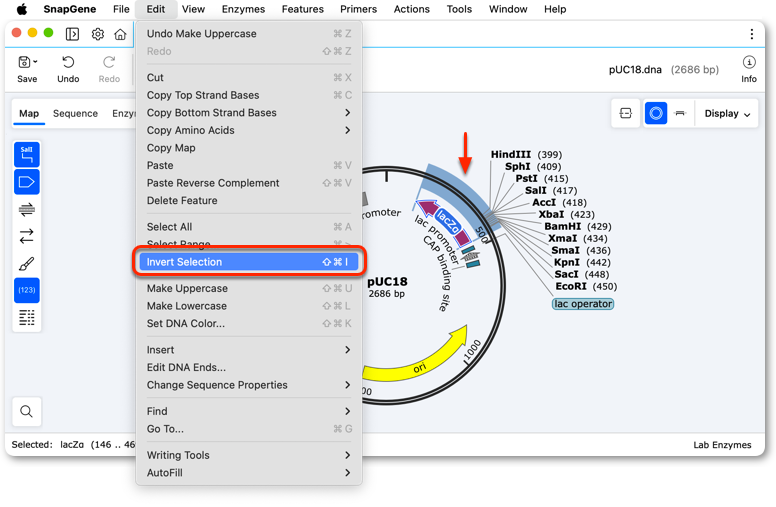Choose Go To...
Image resolution: width=776 pixels, height=507 pixels.
click(x=249, y=429)
